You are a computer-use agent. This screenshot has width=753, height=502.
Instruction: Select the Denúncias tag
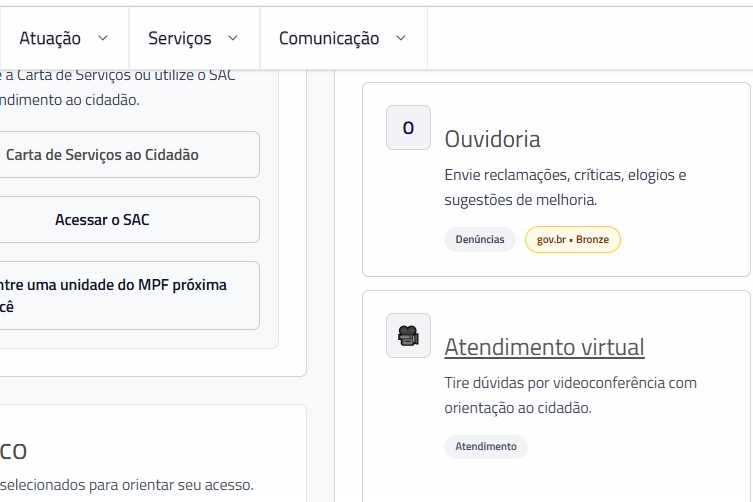point(480,239)
